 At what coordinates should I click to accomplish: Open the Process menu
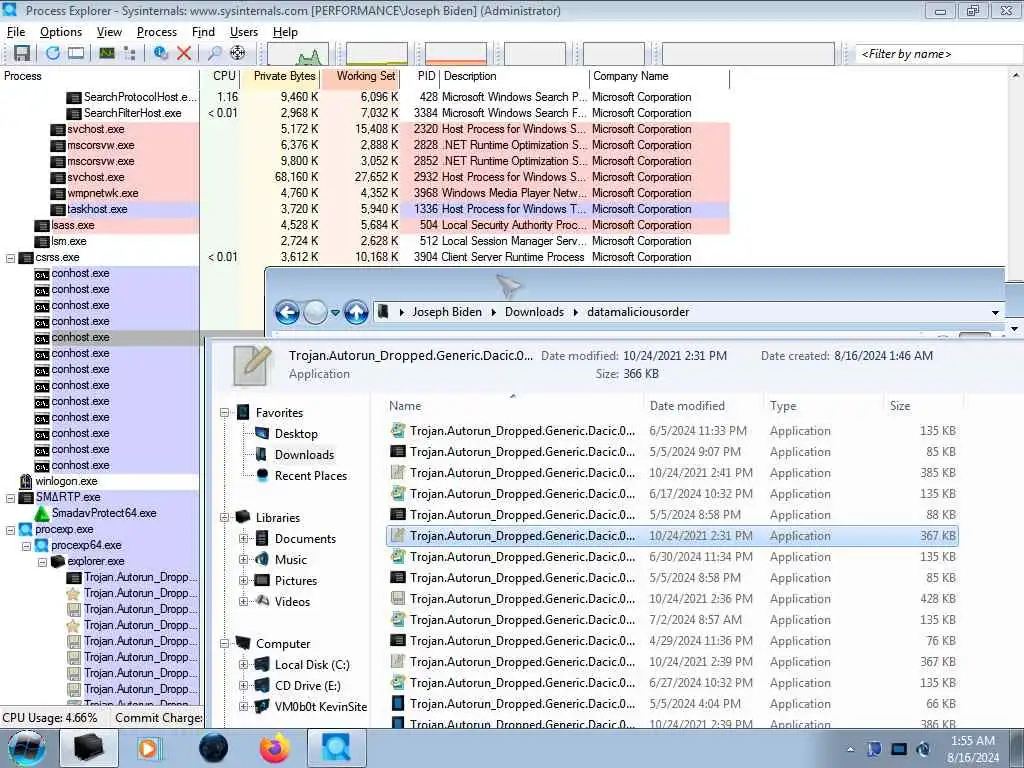157,32
